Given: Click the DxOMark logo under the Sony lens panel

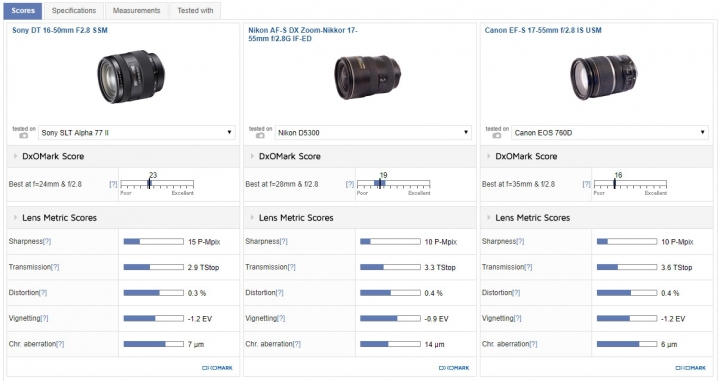Looking at the screenshot, I should click(217, 368).
